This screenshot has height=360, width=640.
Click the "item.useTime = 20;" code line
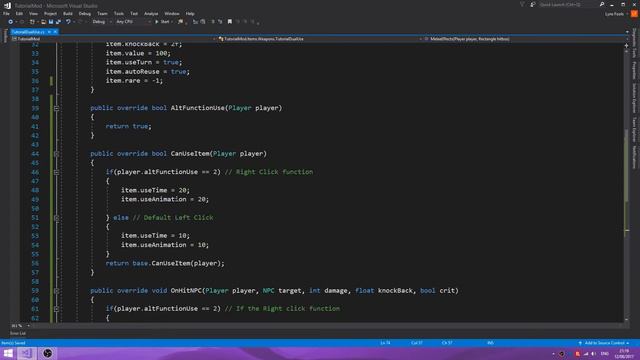point(155,190)
